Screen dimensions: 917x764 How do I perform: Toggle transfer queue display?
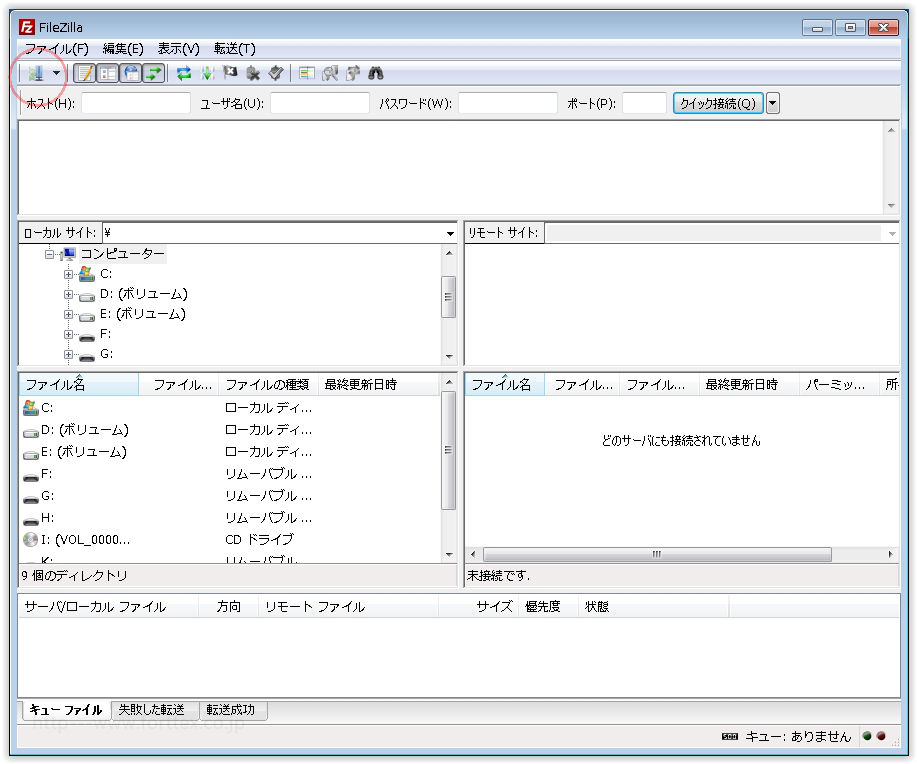tap(154, 73)
